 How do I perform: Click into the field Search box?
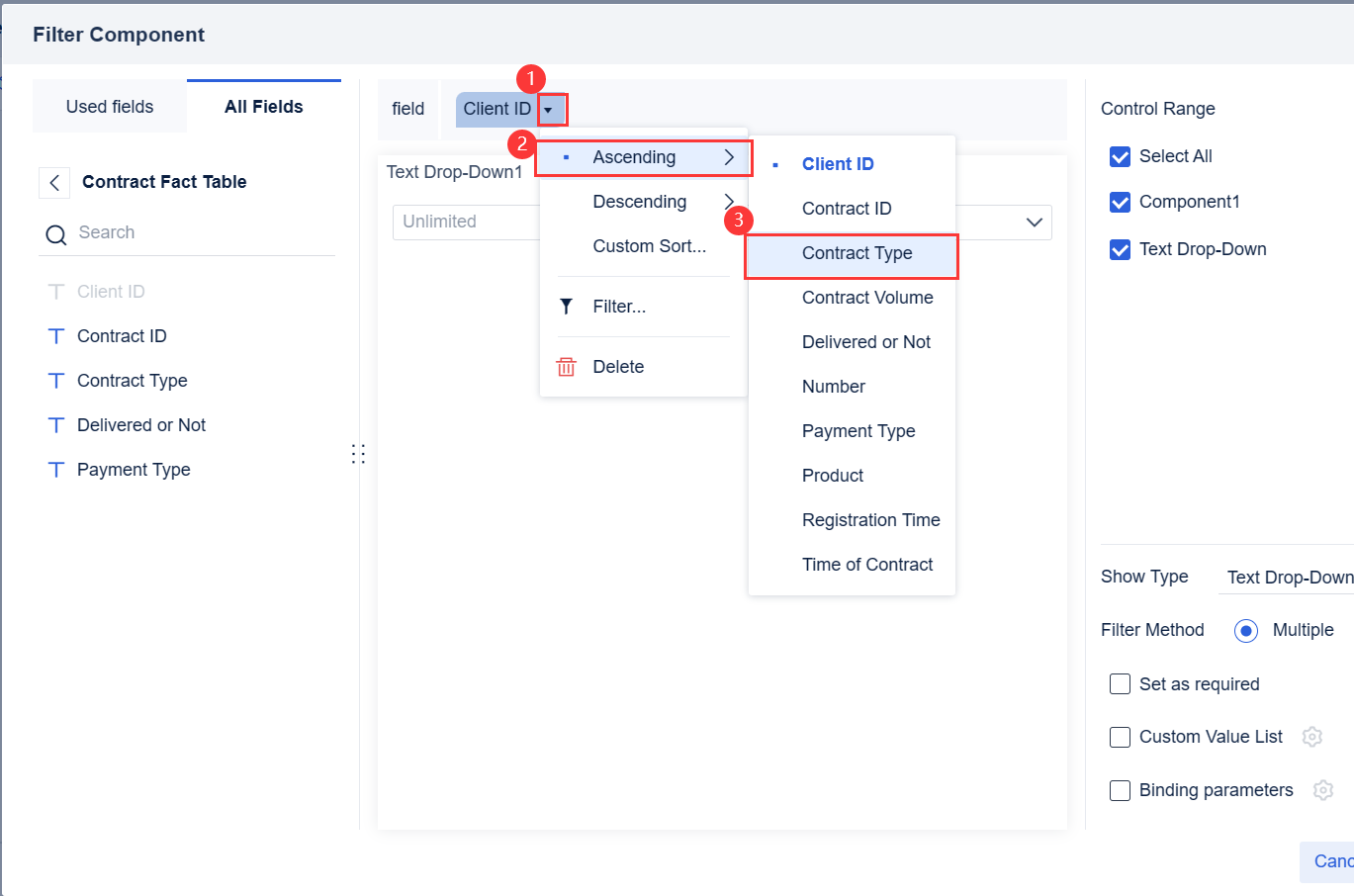(198, 233)
